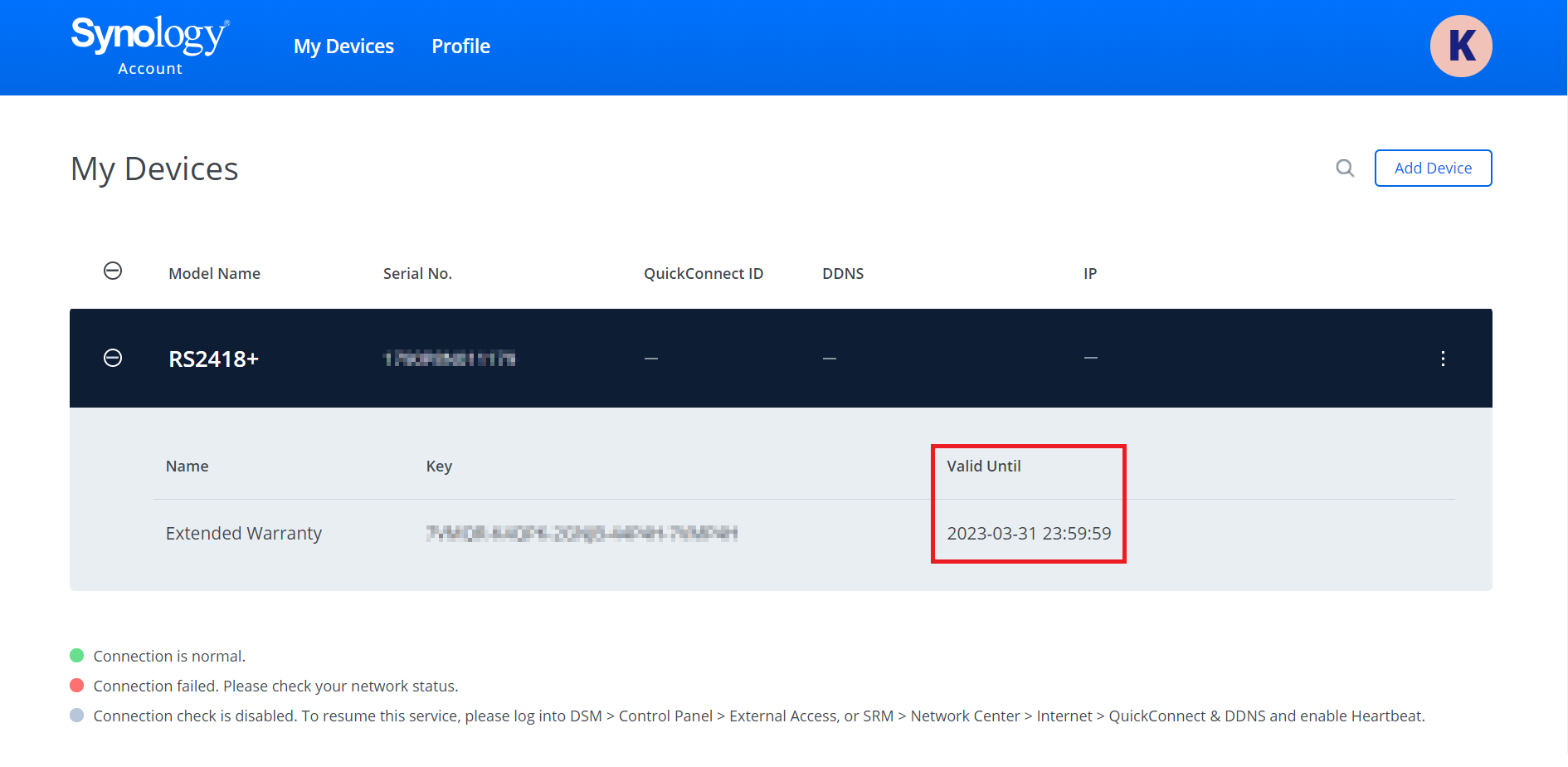Viewport: 1568px width, 767px height.
Task: Click the search magnifier icon
Action: pyautogui.click(x=1345, y=169)
